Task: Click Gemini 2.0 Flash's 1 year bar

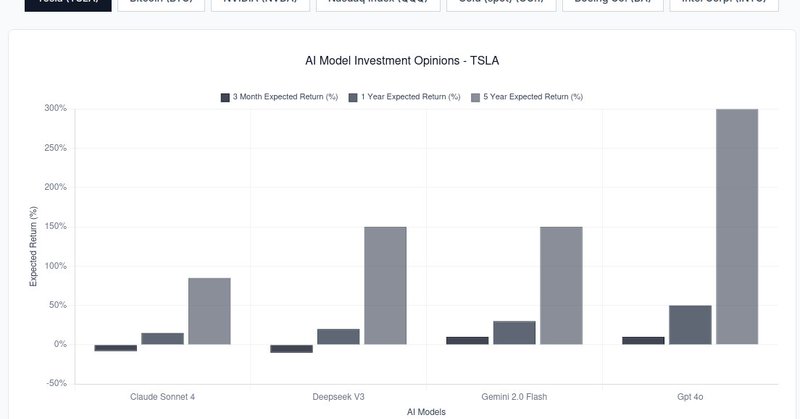Action: 514,333
